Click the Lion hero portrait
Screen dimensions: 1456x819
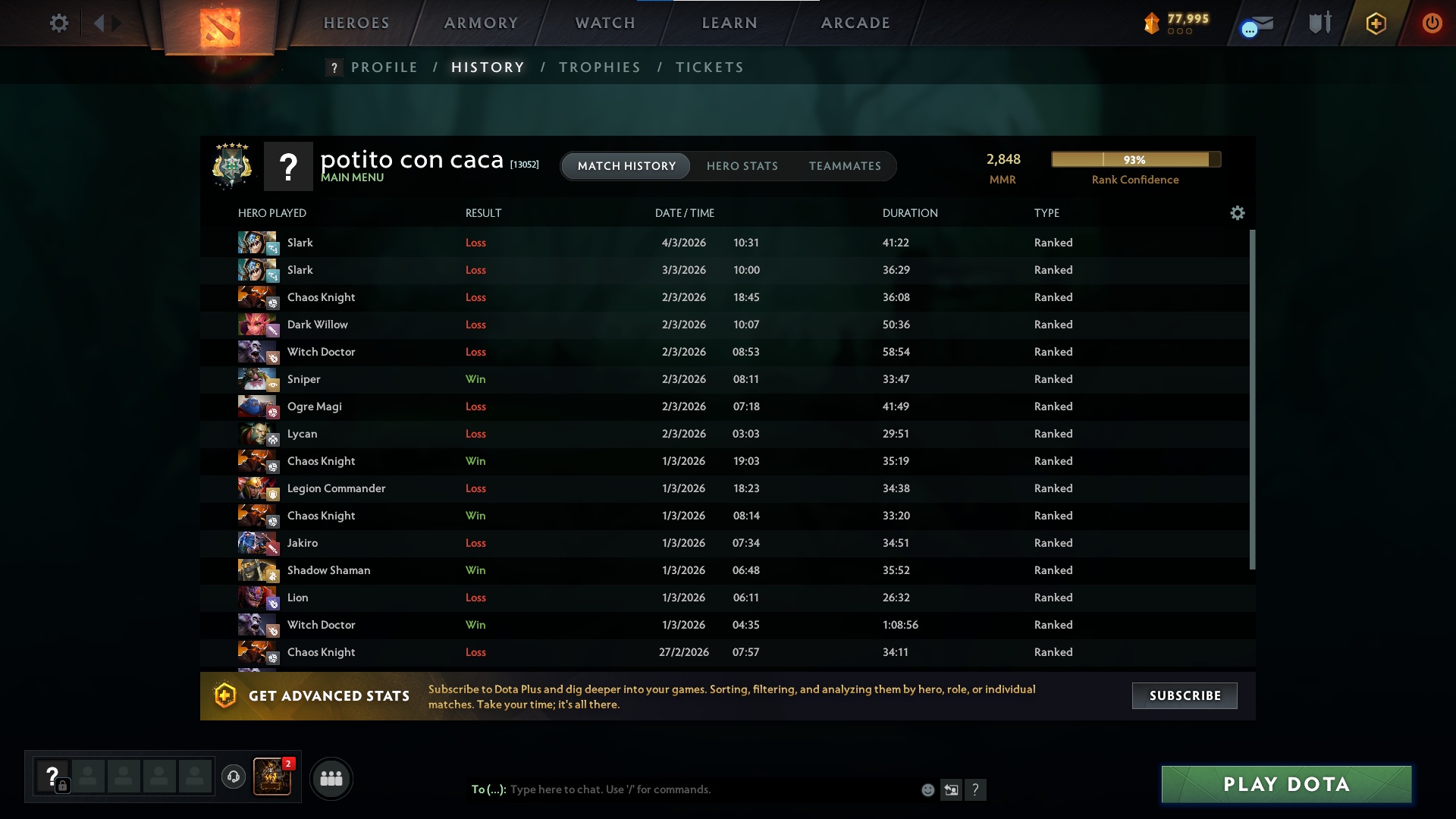(x=257, y=598)
